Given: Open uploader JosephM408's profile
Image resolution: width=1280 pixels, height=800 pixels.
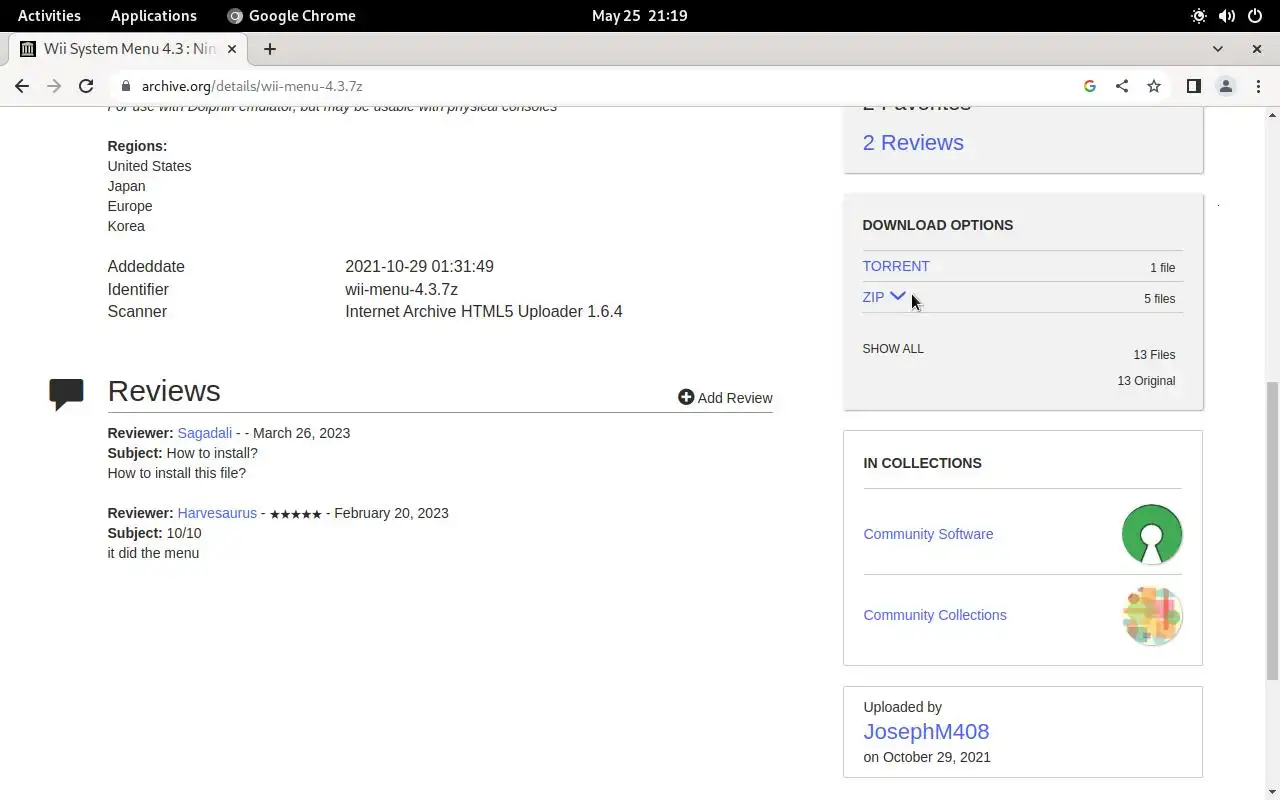Looking at the screenshot, I should (926, 732).
